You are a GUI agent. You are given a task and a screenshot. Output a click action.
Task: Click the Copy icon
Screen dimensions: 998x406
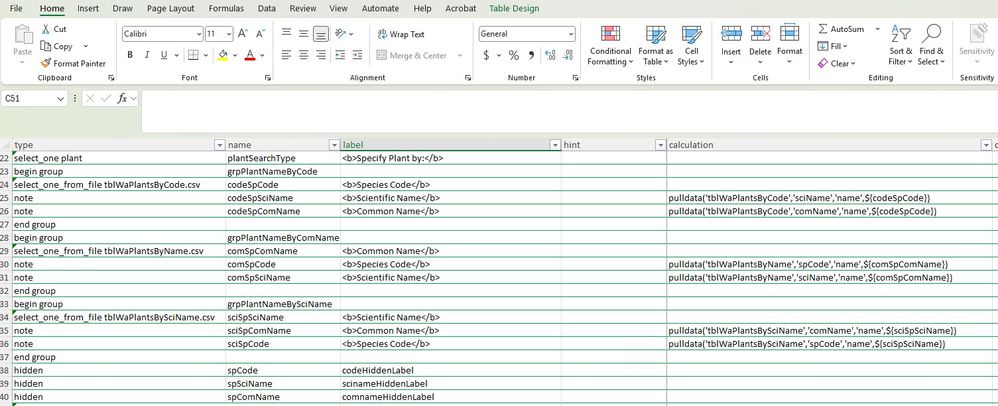click(46, 46)
